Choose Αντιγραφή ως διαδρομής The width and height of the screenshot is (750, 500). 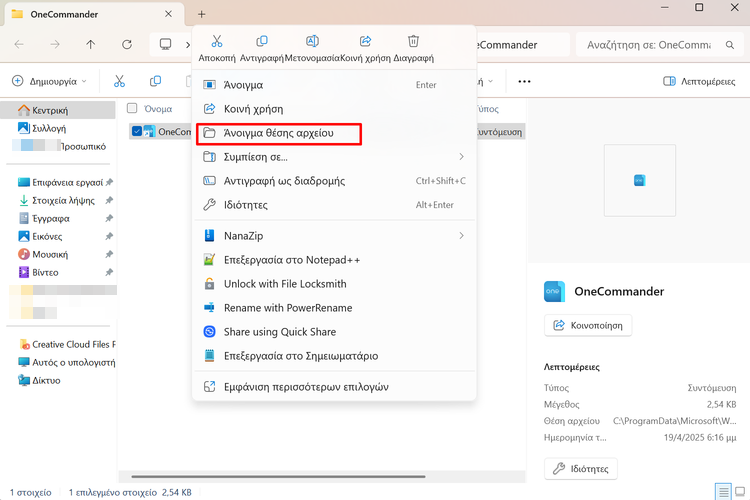(334, 181)
